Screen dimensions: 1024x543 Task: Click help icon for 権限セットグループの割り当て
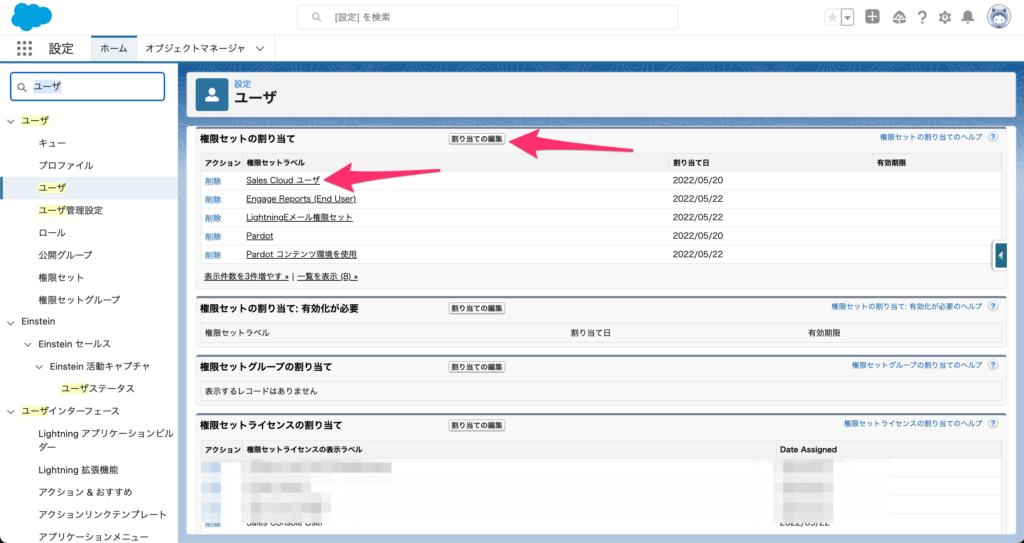click(993, 365)
